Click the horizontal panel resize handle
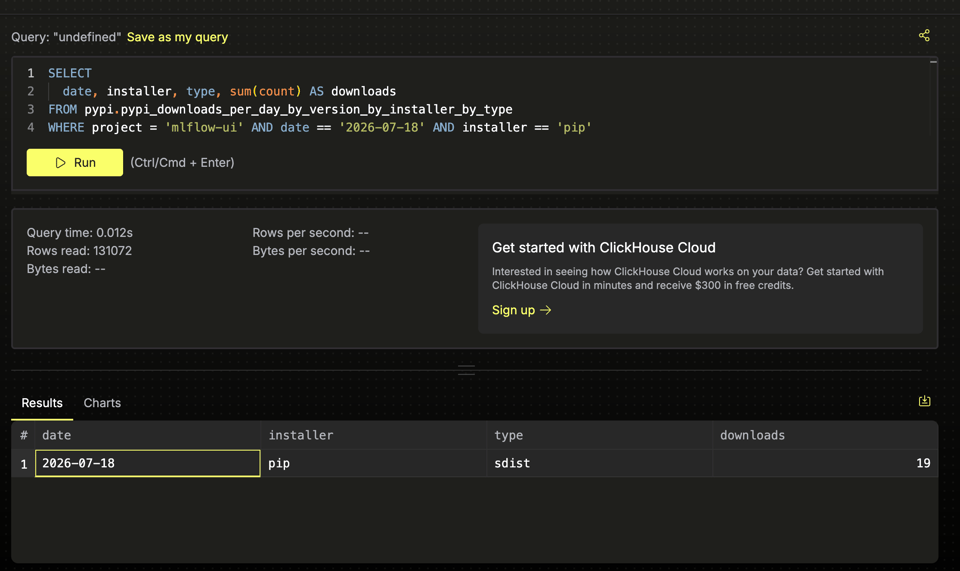The image size is (960, 571). click(x=466, y=370)
